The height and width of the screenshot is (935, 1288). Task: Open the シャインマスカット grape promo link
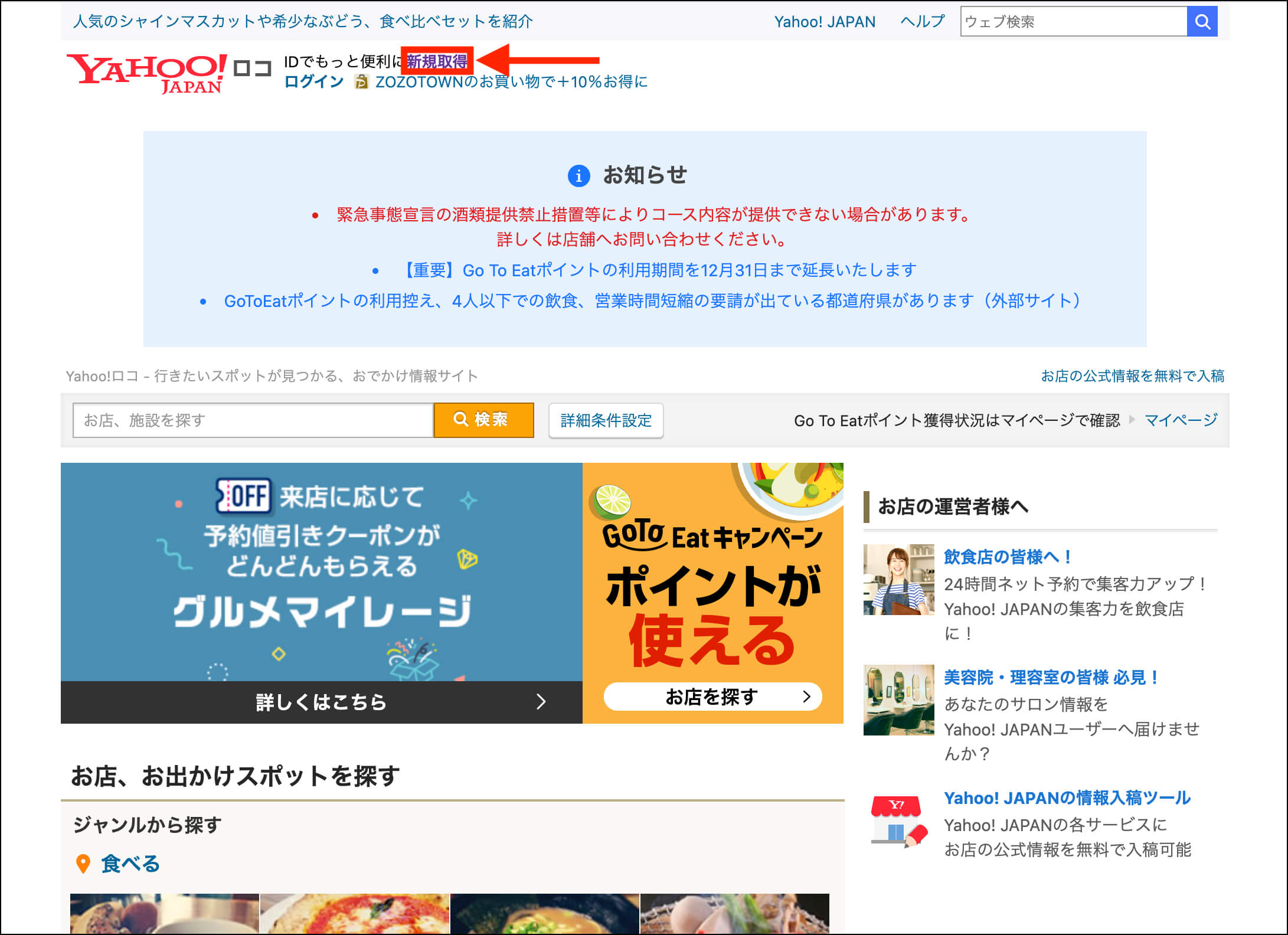303,21
